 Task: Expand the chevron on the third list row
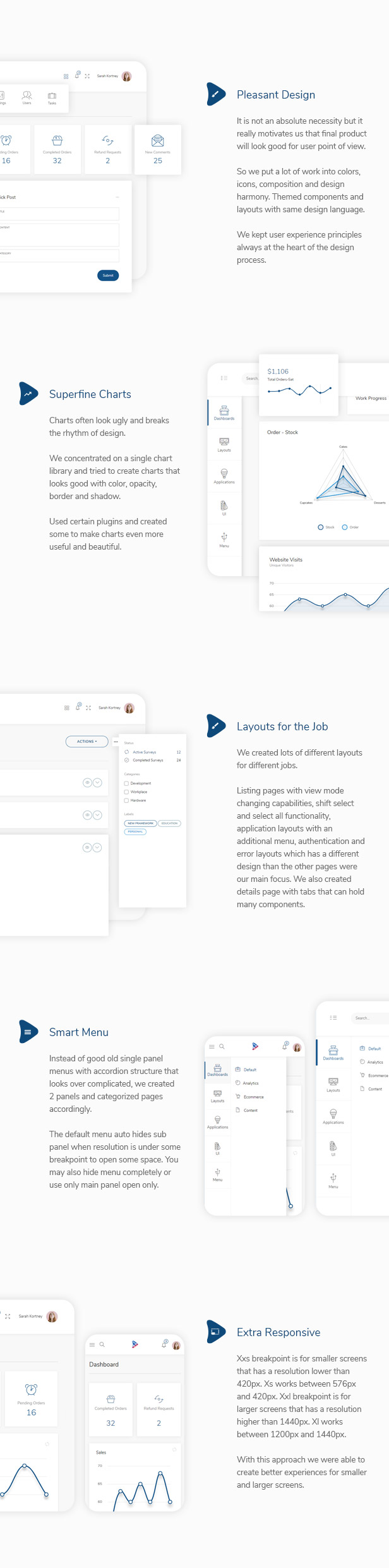point(97,847)
